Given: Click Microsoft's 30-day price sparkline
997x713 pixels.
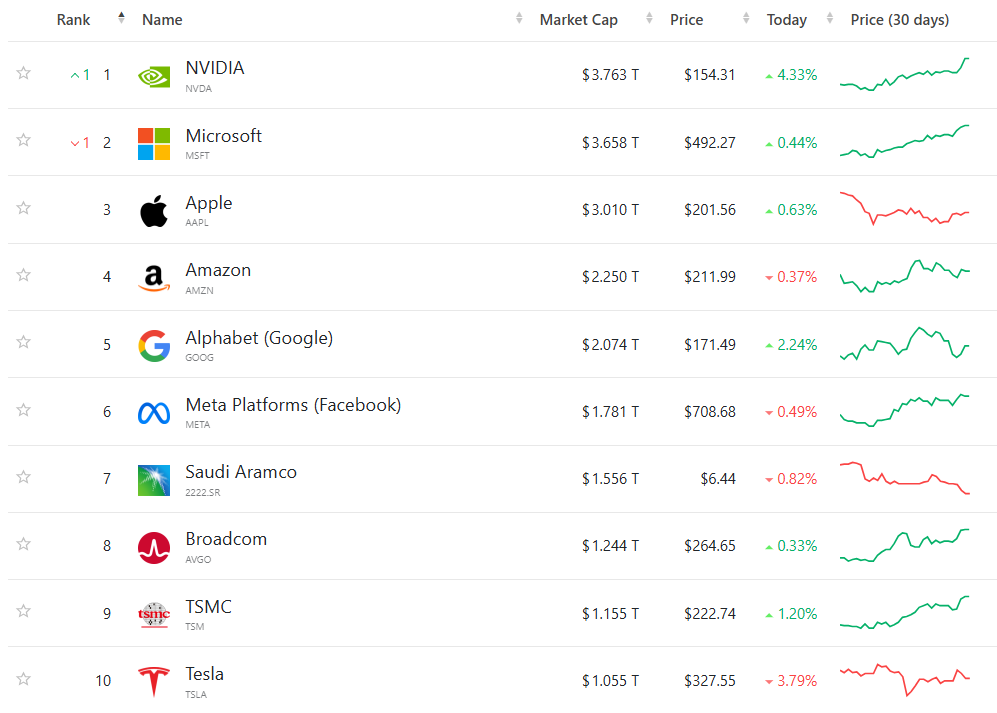Looking at the screenshot, I should [x=905, y=142].
